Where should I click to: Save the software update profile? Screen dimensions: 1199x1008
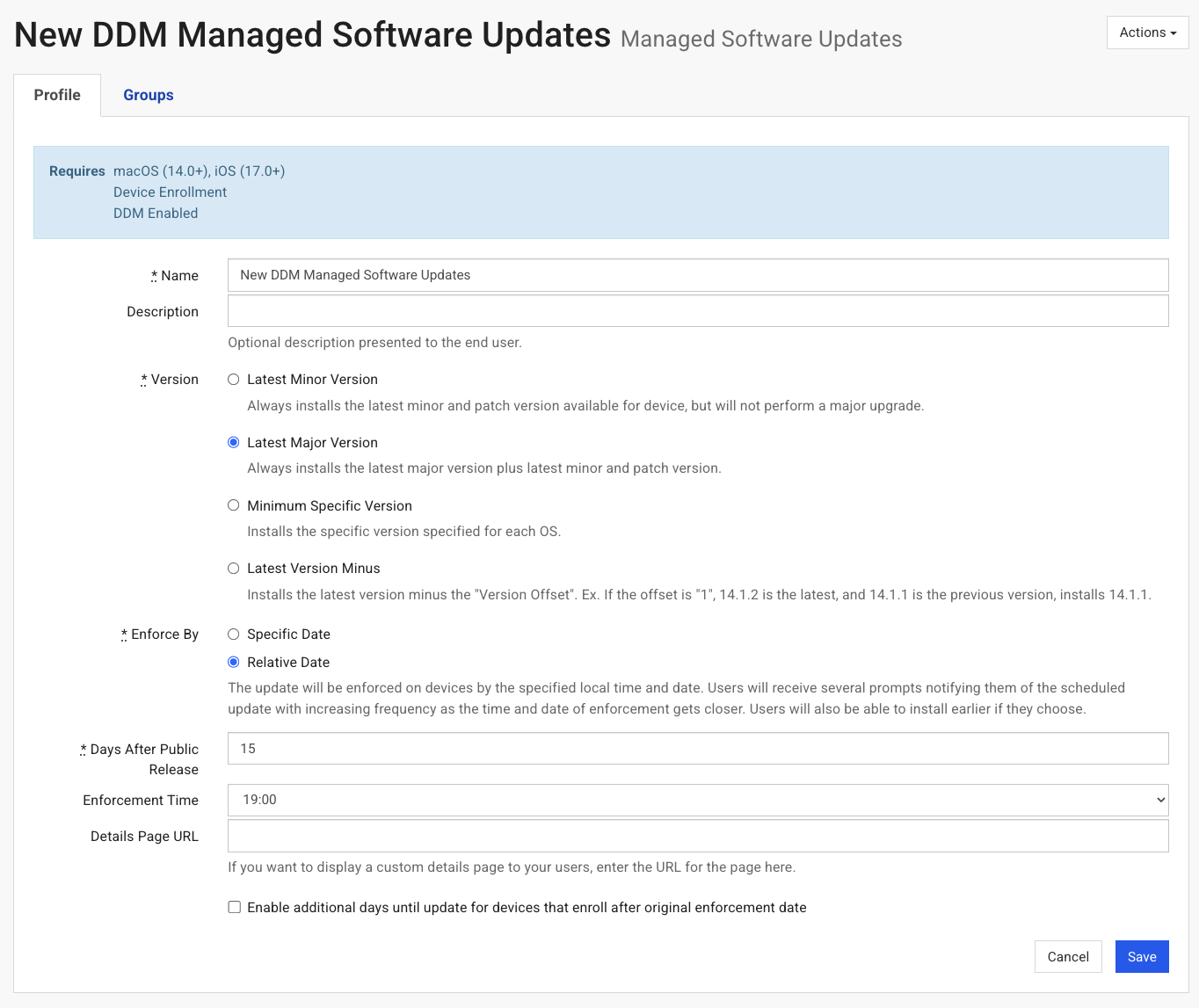coord(1141,957)
